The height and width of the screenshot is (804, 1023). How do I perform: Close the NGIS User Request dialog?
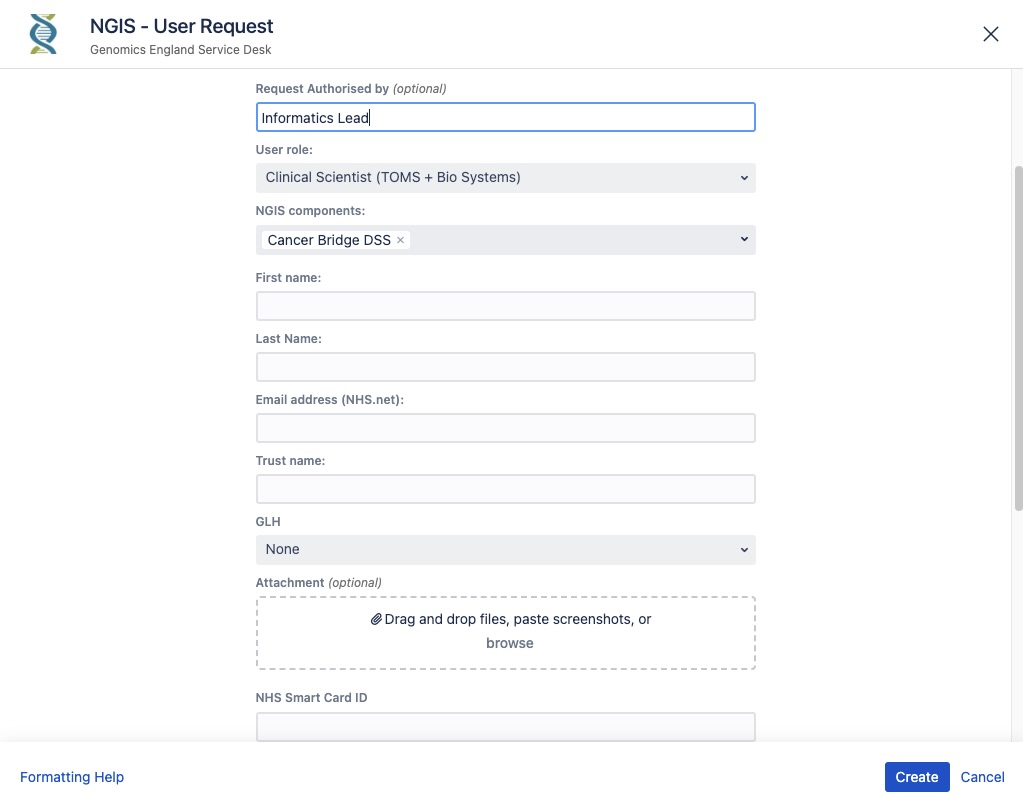point(990,34)
